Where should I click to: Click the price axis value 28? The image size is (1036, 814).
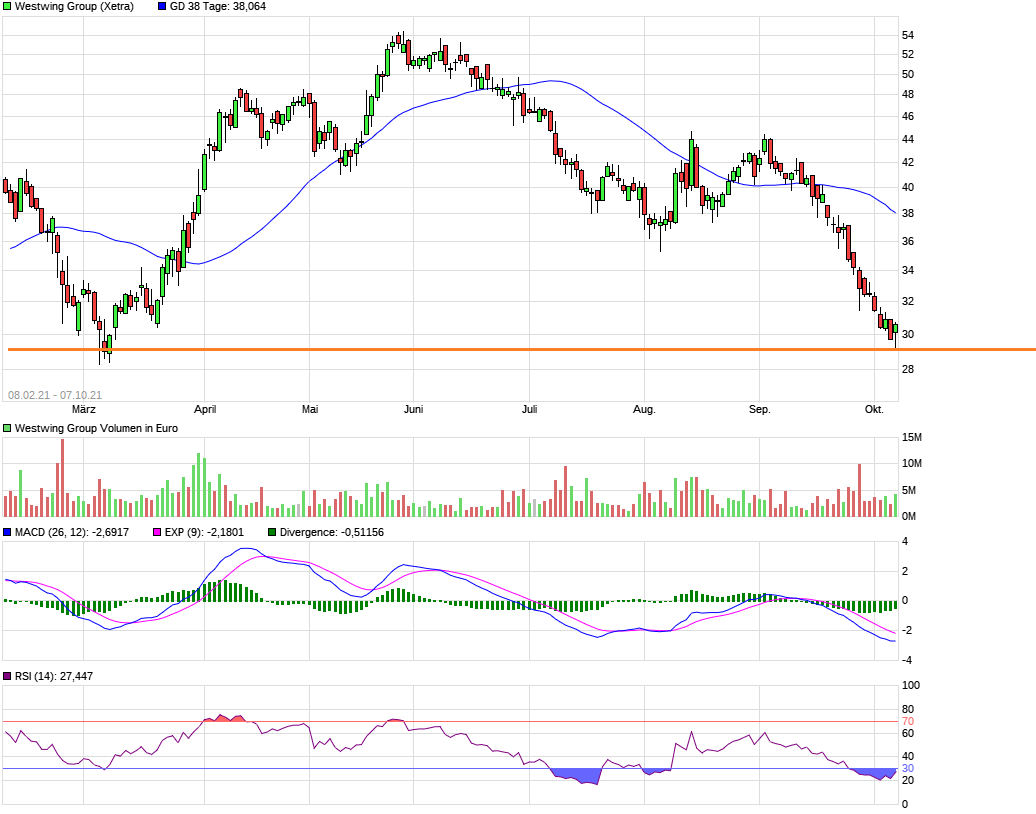[908, 369]
